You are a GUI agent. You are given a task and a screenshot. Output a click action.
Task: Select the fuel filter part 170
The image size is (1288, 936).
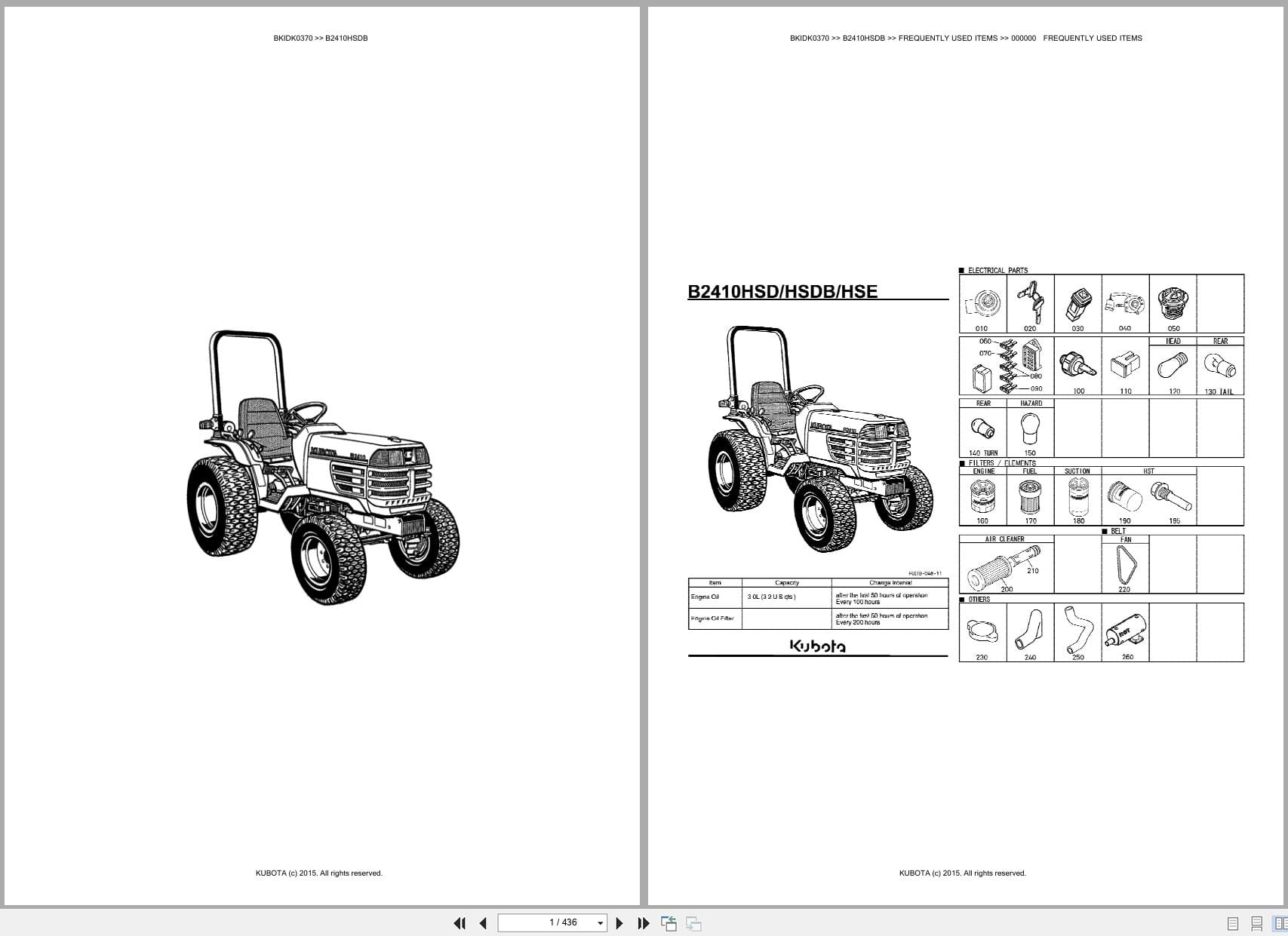1030,496
